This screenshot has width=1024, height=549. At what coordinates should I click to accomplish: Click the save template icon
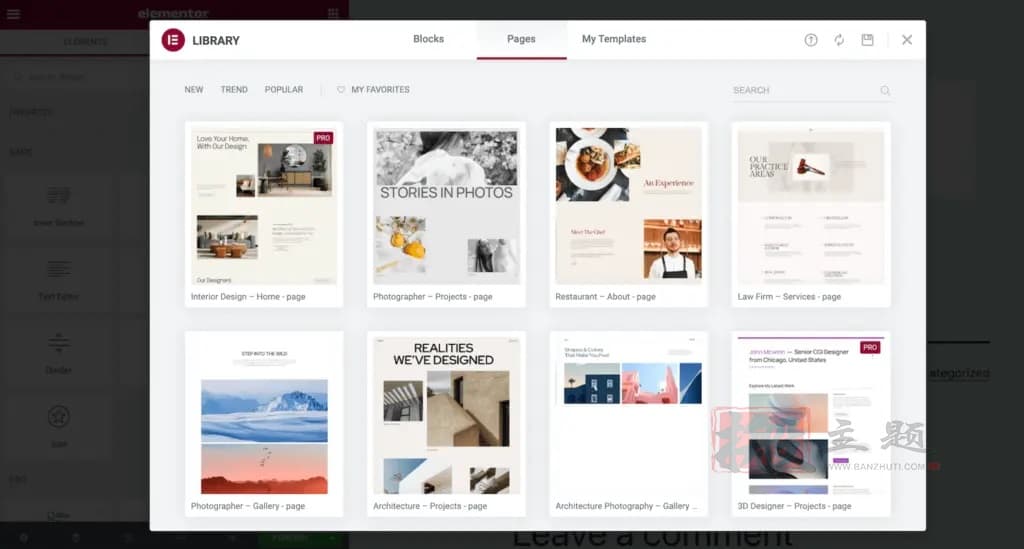[x=867, y=40]
